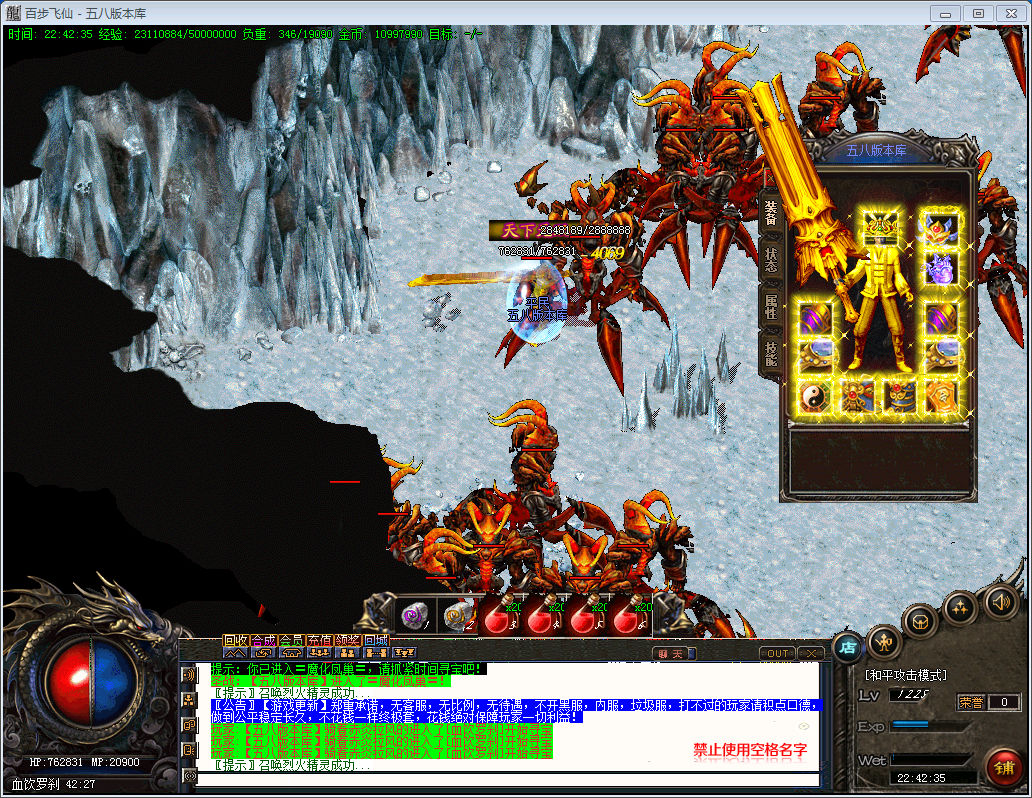Viewport: 1032px width, 798px height.
Task: Open the red 铺 stall button
Action: [1004, 768]
